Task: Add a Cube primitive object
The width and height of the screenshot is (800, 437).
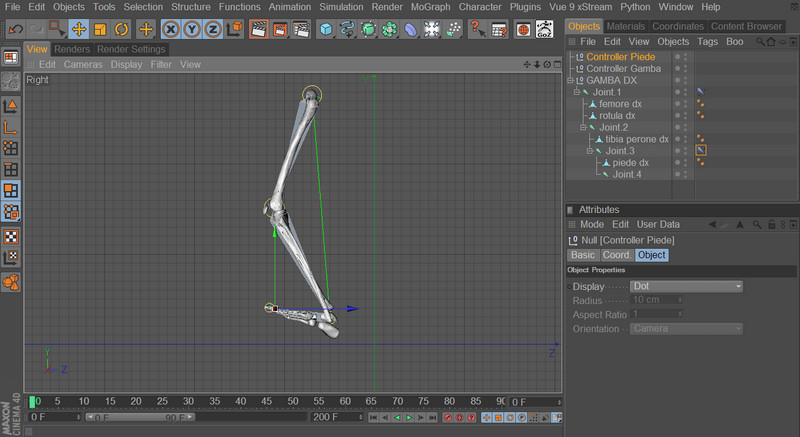Action: [x=326, y=29]
